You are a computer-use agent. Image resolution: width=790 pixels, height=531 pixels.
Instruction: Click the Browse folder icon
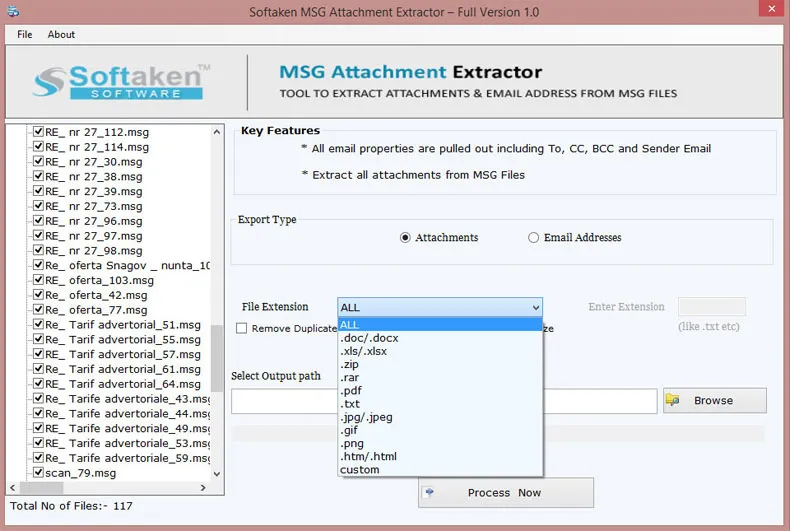673,400
